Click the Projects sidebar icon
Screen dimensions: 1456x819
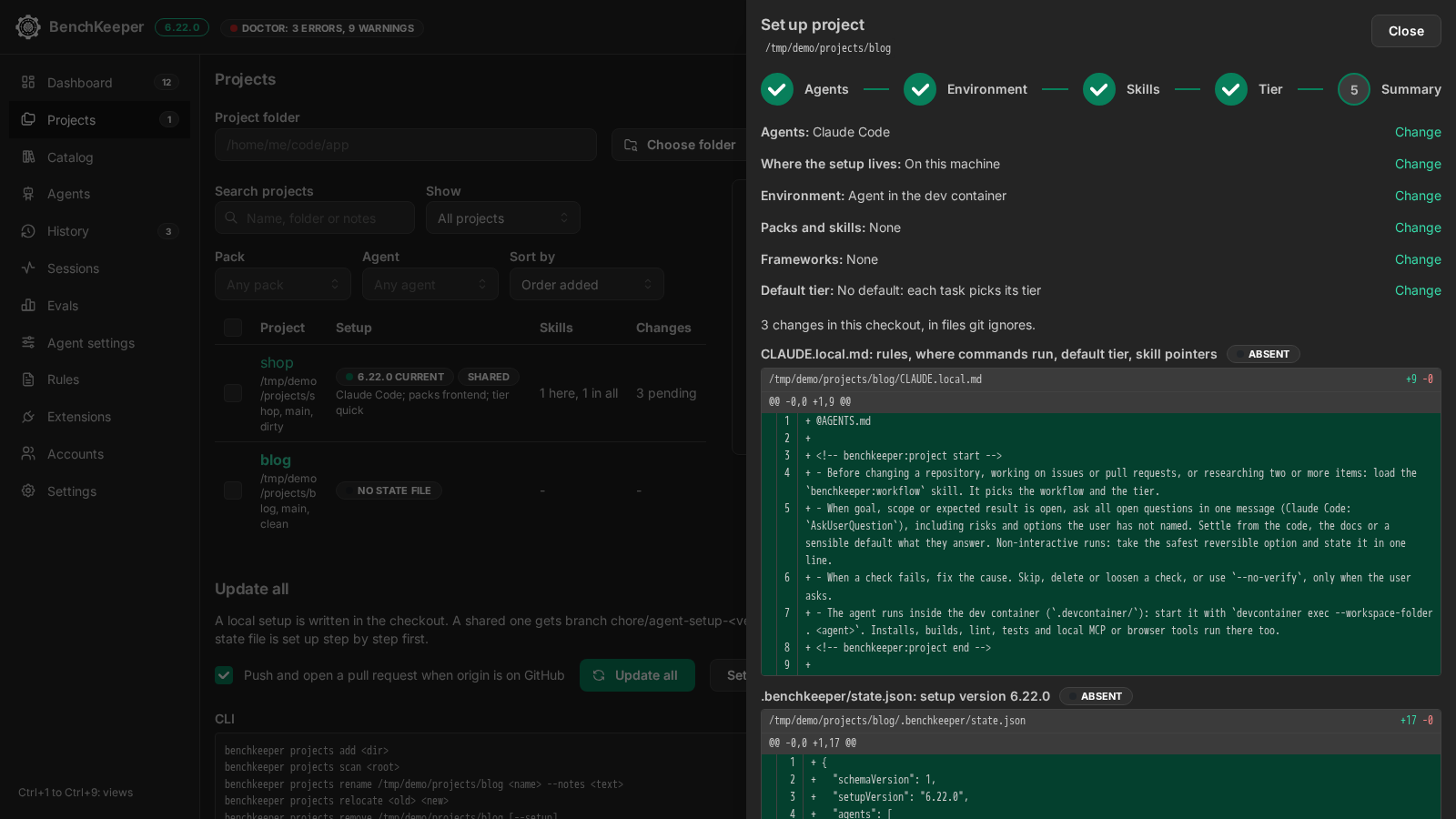click(28, 119)
